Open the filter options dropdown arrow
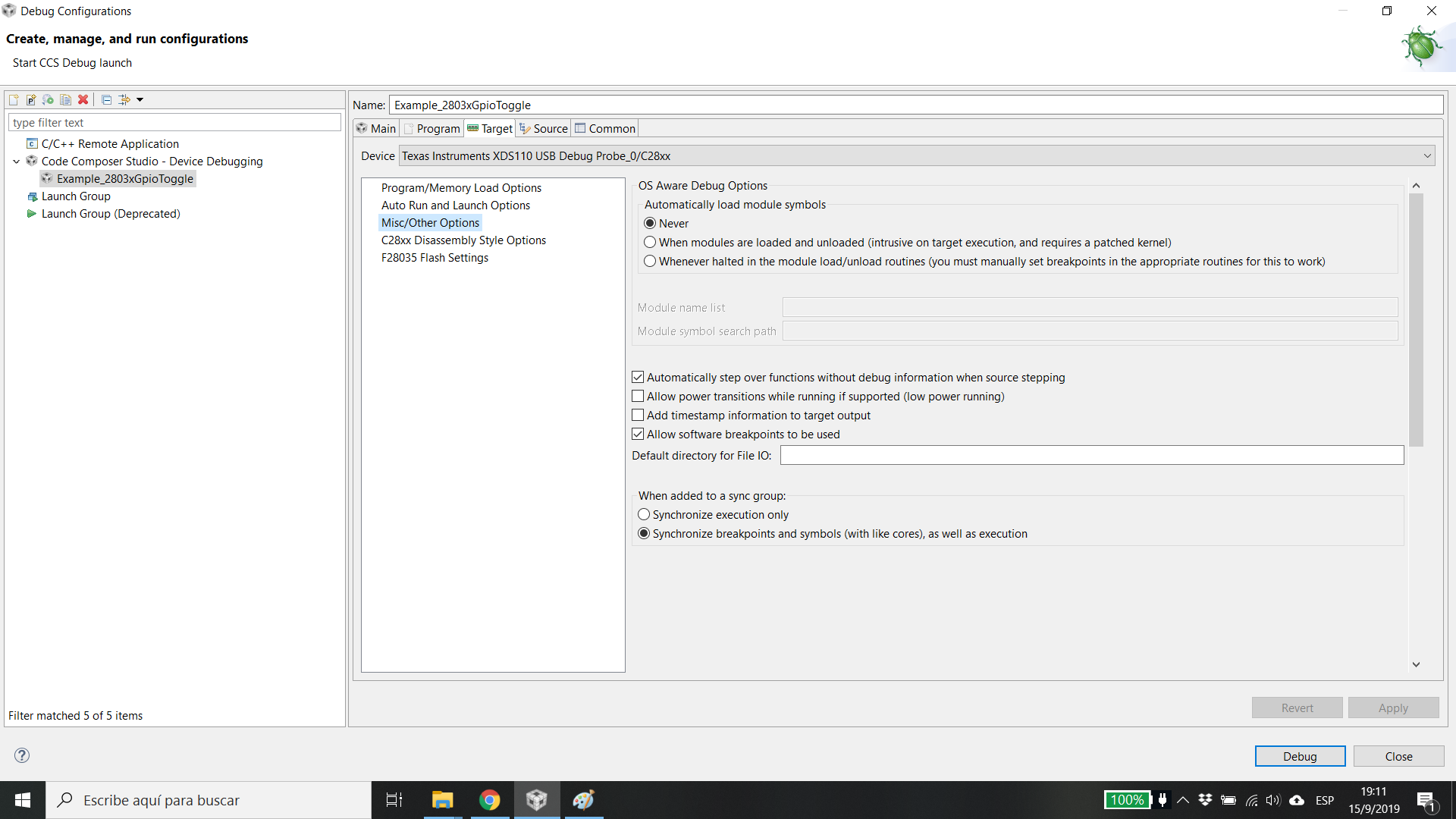 140,99
